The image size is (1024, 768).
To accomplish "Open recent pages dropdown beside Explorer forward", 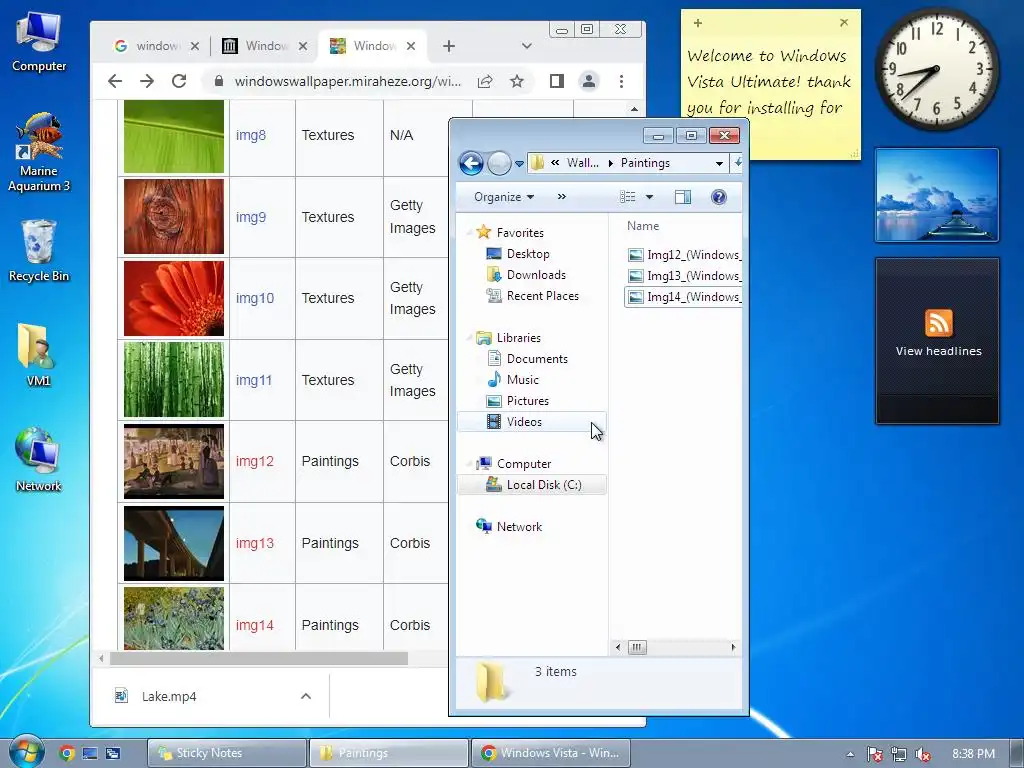I will point(519,164).
